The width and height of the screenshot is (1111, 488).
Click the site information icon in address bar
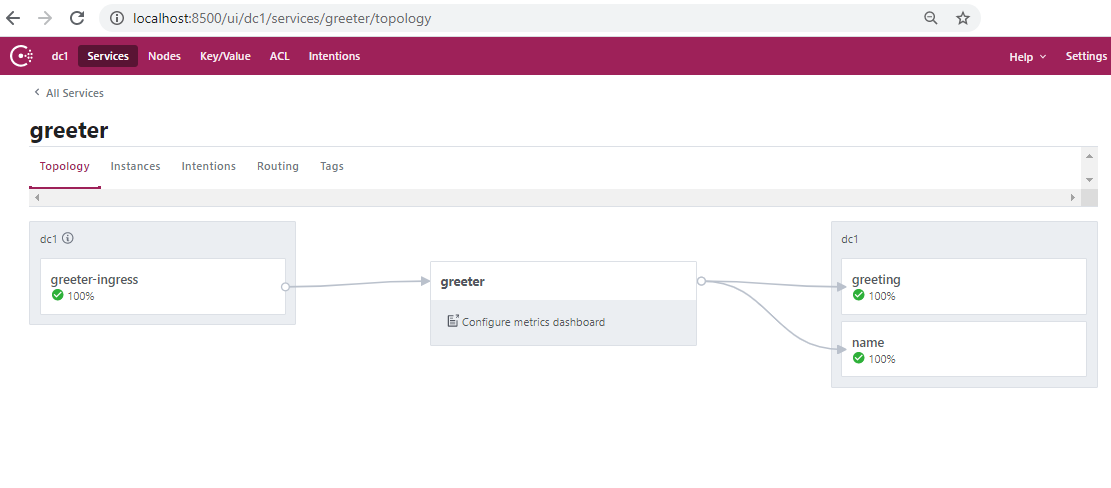click(117, 18)
